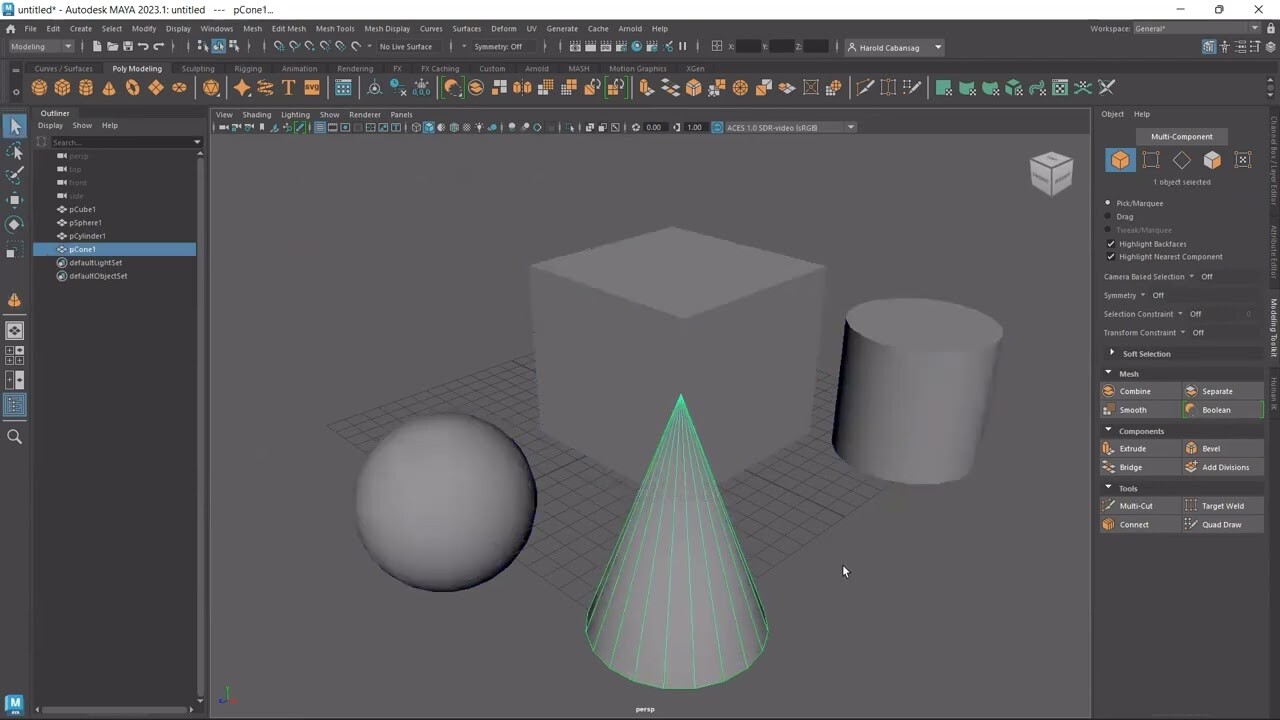Click the Poly Torus icon on the shelf
The image size is (1280, 720).
tap(132, 87)
